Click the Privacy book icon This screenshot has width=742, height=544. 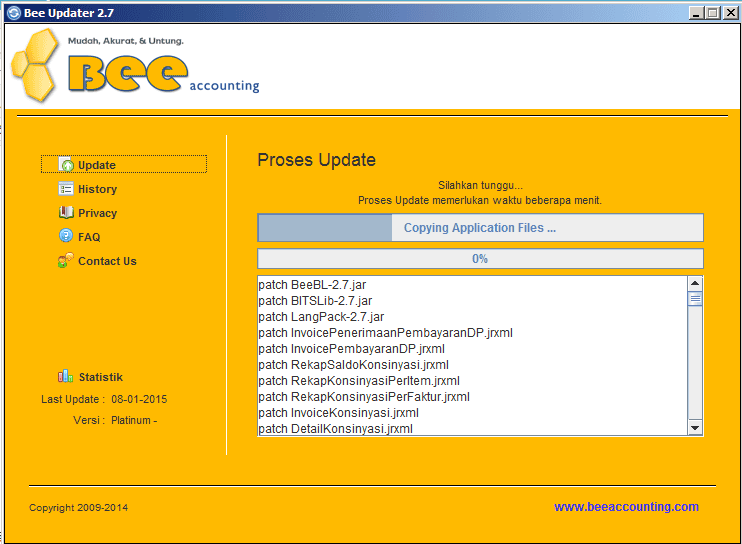click(x=66, y=212)
